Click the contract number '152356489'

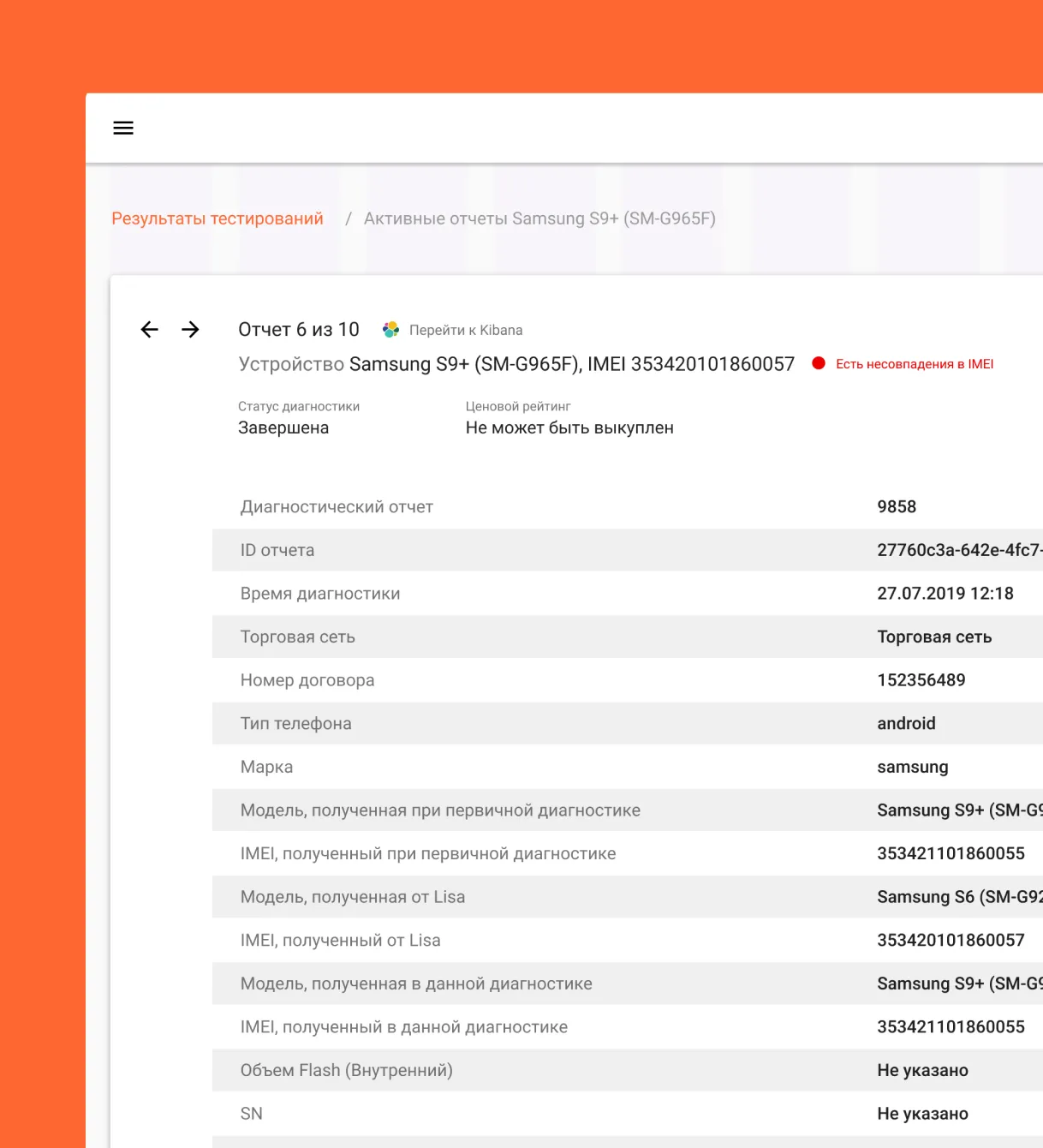921,680
